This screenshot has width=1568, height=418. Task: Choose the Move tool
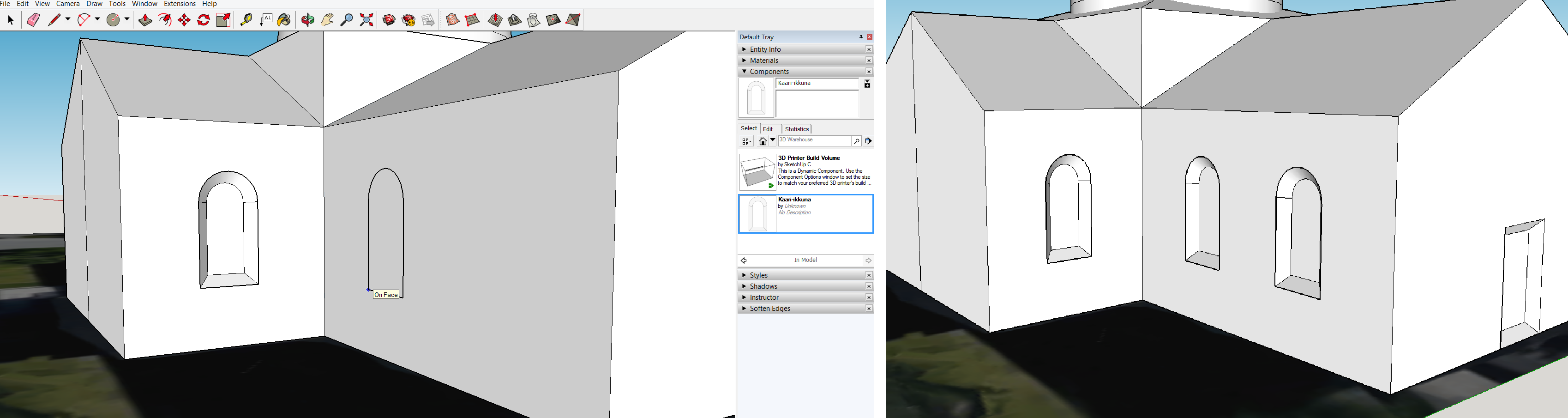point(184,20)
